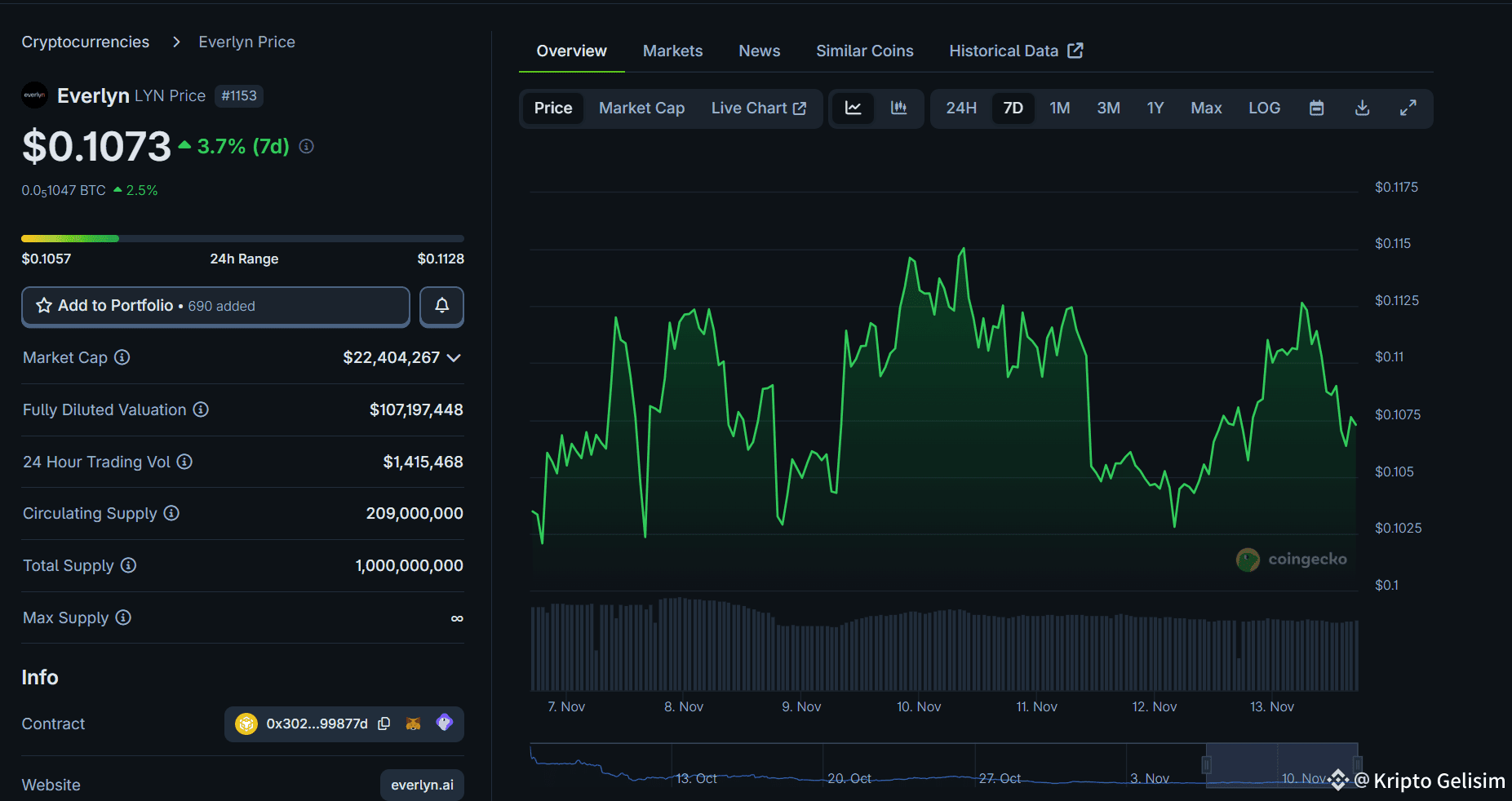Toggle the LOG scale option

1264,108
